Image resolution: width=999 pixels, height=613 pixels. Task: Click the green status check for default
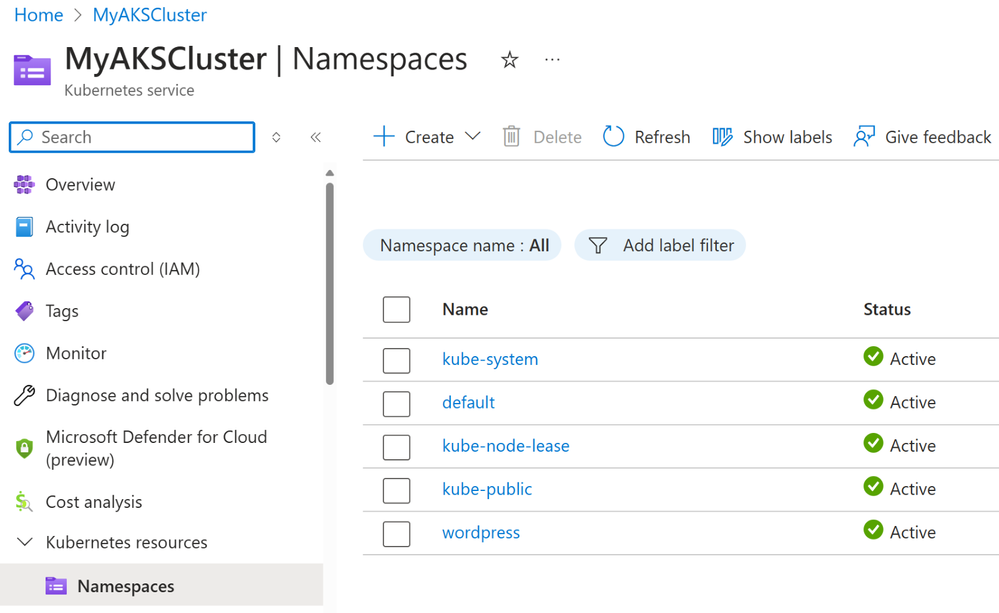tap(873, 400)
